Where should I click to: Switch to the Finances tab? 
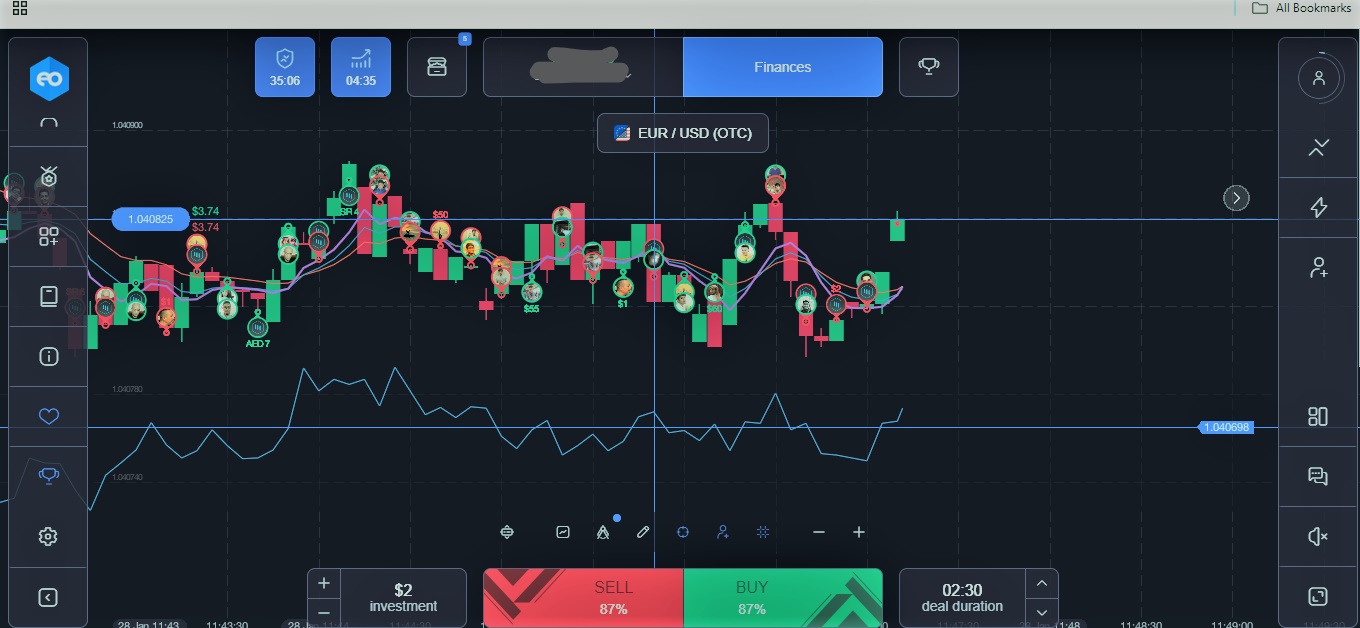782,67
